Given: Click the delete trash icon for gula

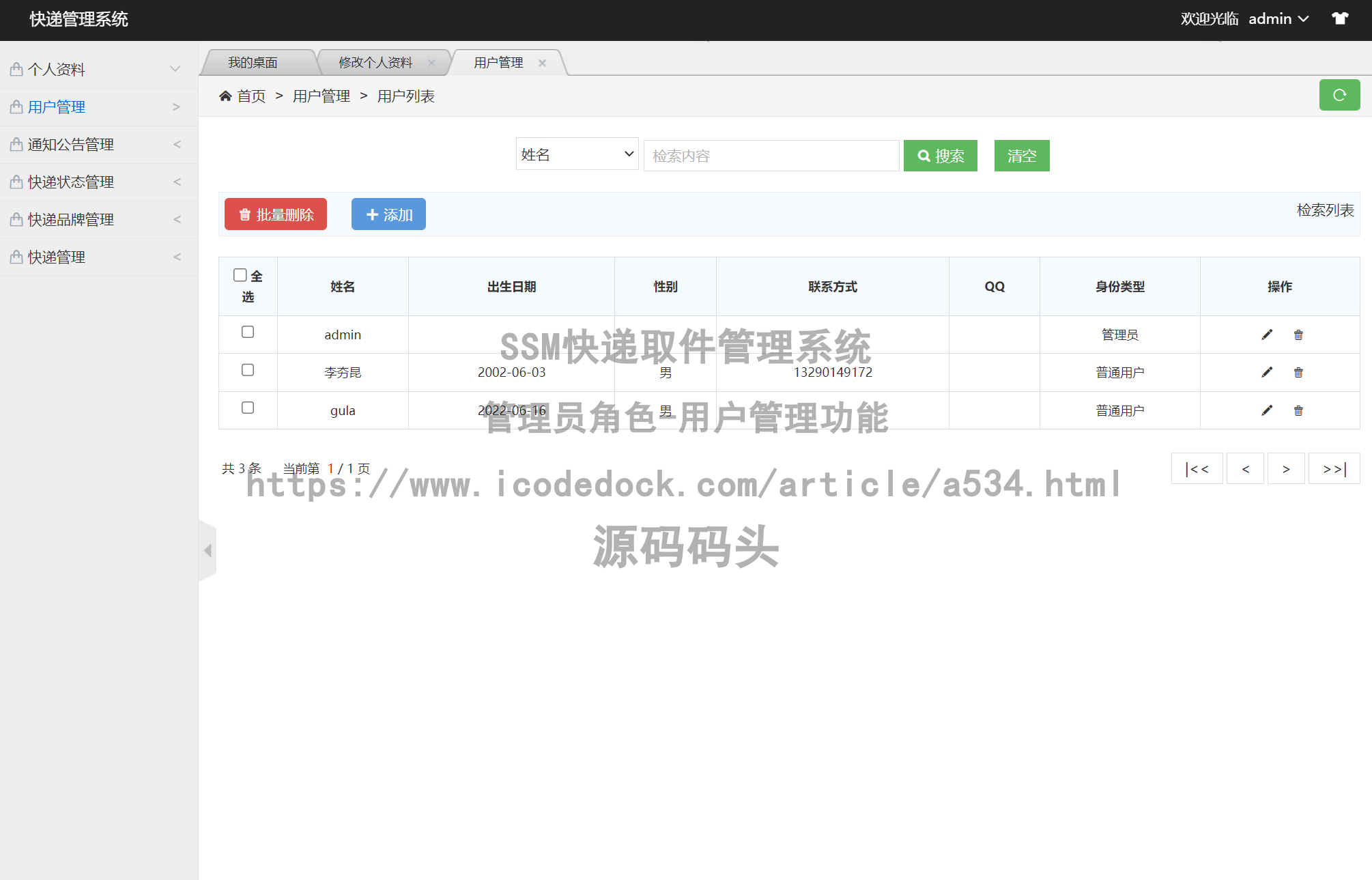Looking at the screenshot, I should 1298,410.
